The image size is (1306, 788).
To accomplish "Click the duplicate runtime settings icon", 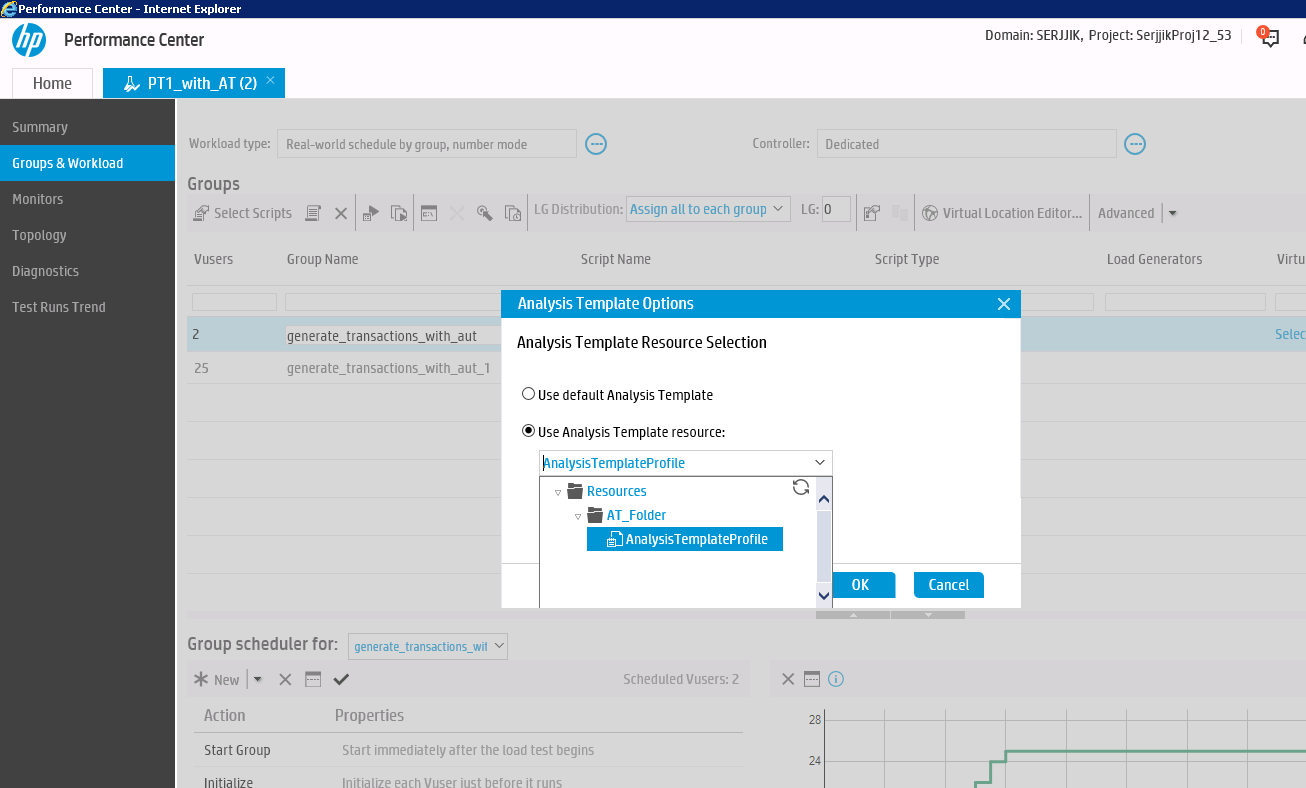I will point(399,213).
